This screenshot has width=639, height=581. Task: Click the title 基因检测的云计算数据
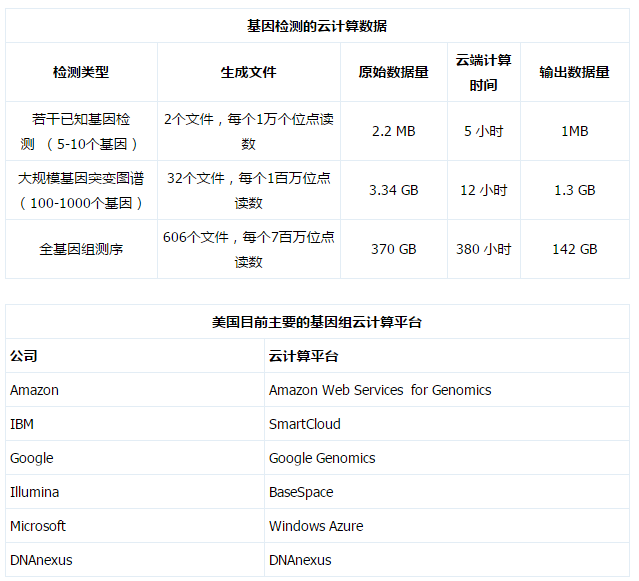[317, 26]
